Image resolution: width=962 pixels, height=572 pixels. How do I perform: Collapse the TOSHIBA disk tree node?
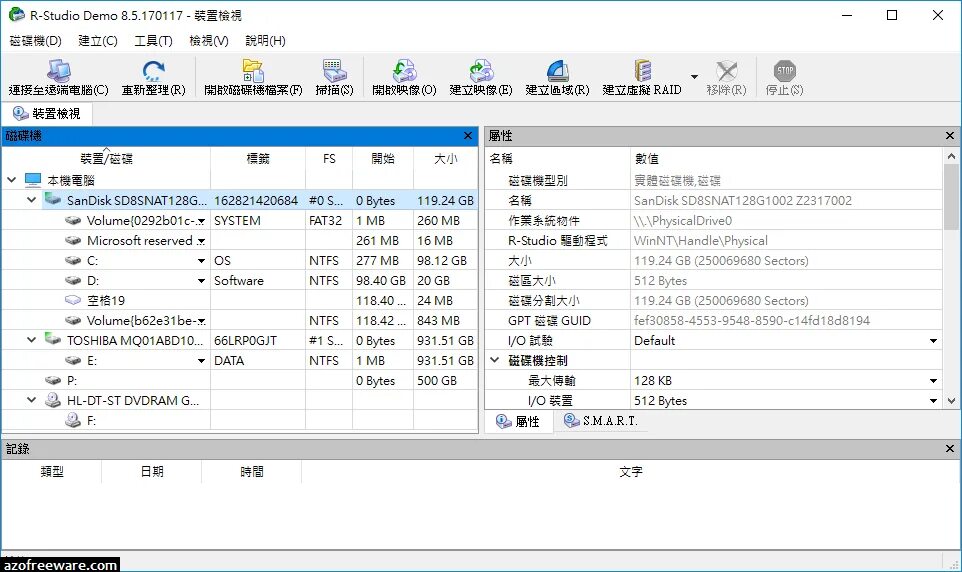pos(31,340)
